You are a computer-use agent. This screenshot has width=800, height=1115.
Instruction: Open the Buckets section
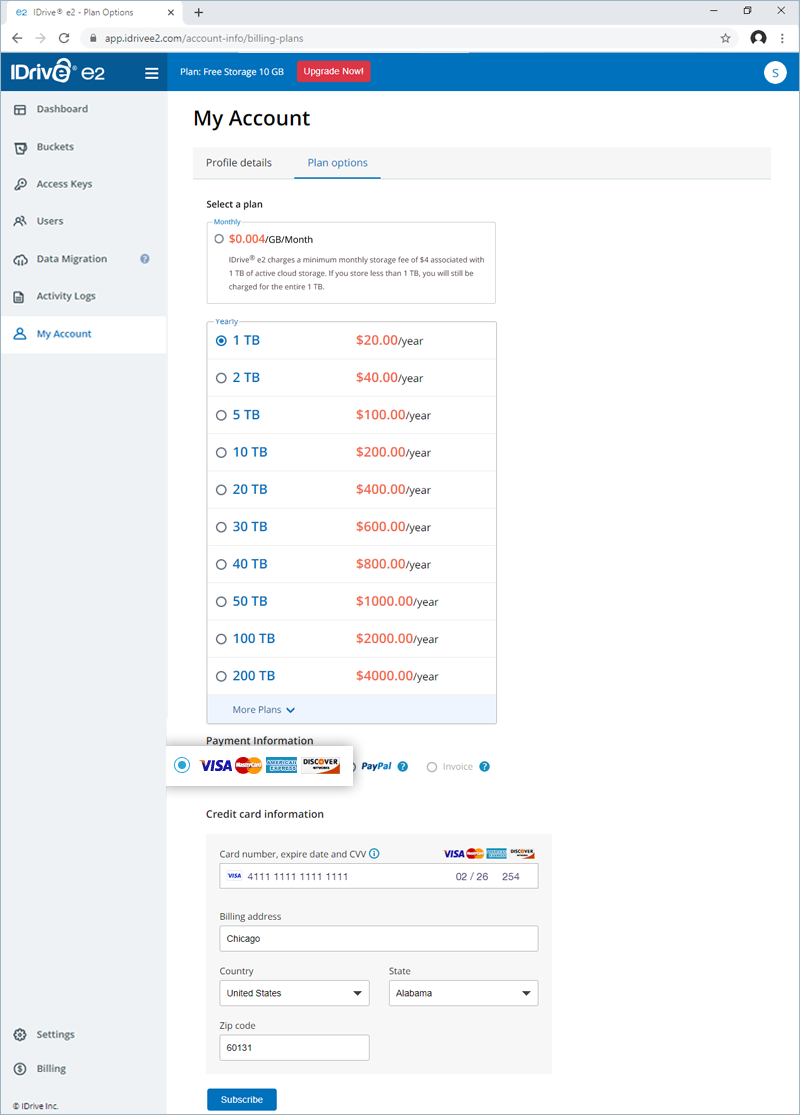(62, 146)
